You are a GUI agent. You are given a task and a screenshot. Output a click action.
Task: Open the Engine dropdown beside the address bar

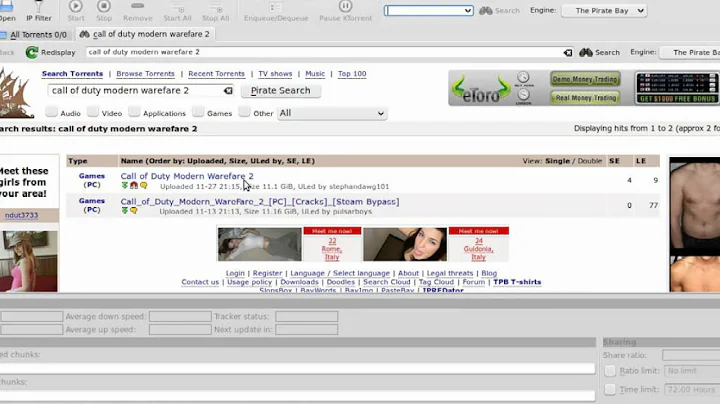point(690,52)
